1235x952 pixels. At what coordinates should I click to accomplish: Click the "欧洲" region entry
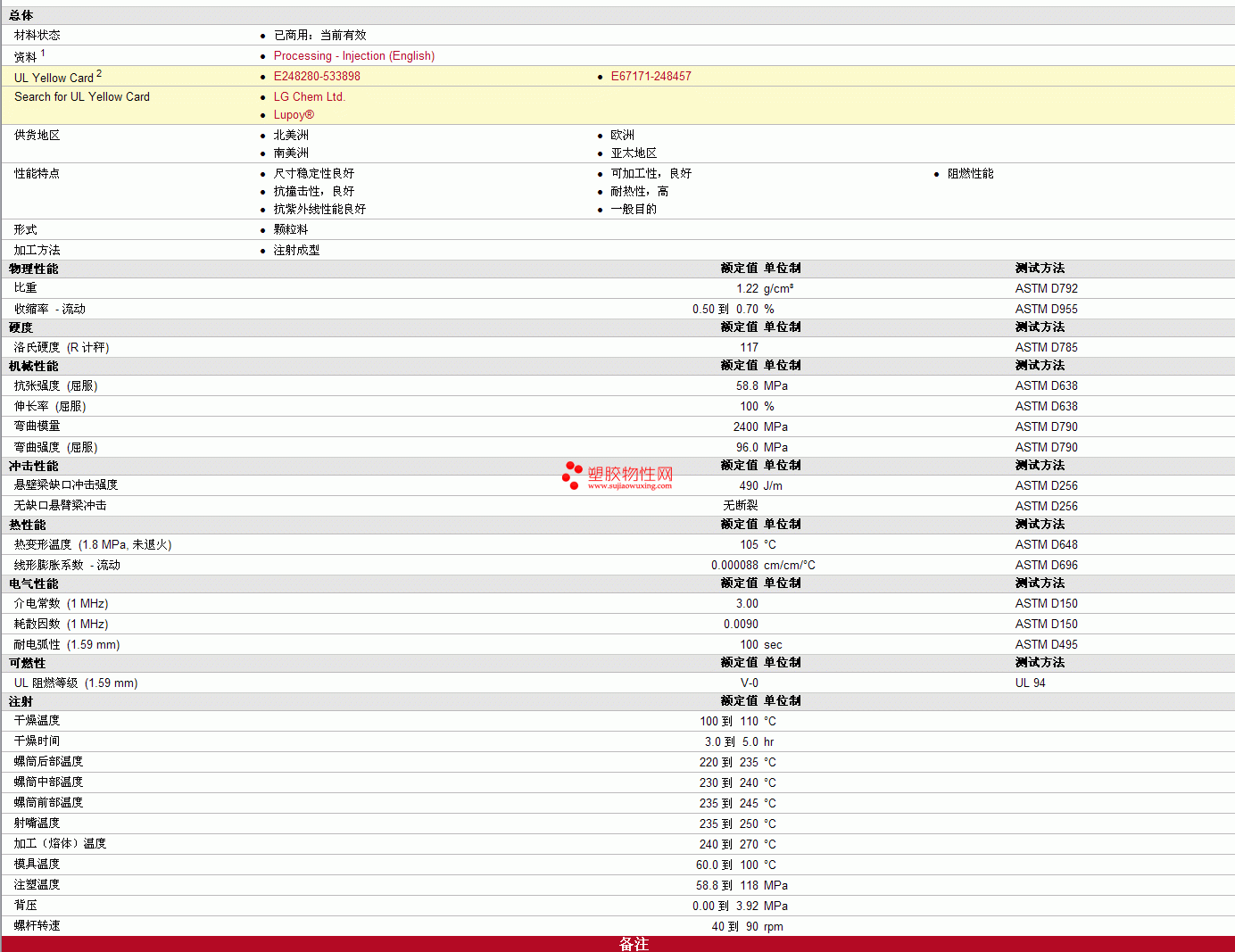623,136
